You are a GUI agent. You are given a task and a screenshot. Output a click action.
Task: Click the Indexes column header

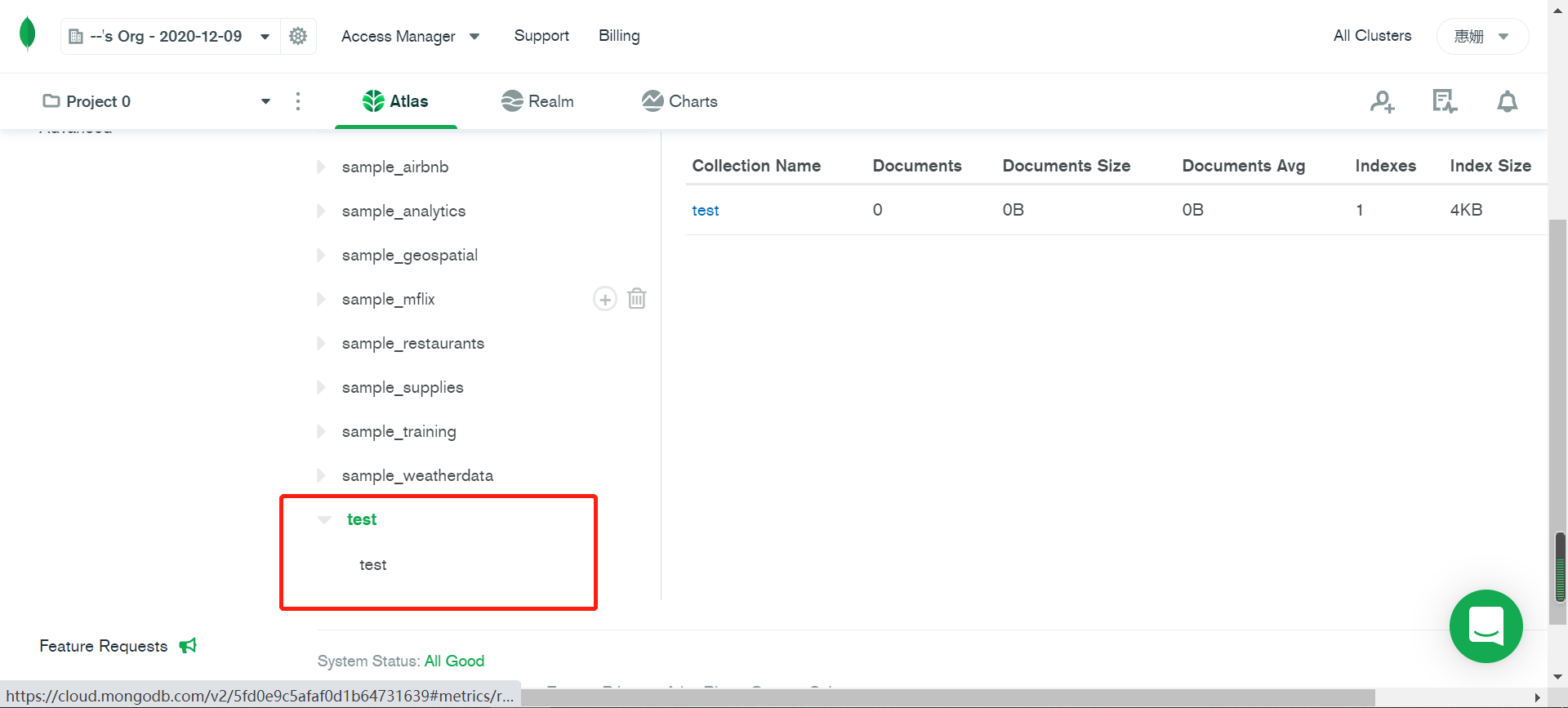point(1386,166)
